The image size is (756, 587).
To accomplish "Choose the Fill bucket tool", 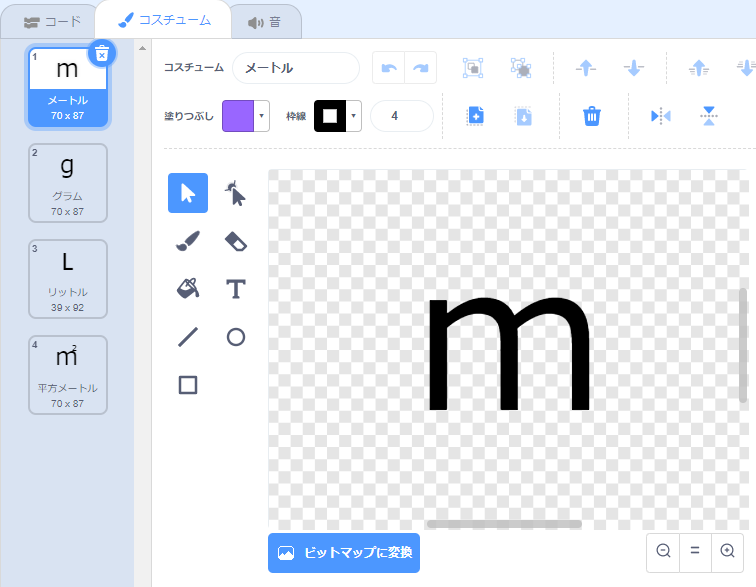I will coord(188,289).
